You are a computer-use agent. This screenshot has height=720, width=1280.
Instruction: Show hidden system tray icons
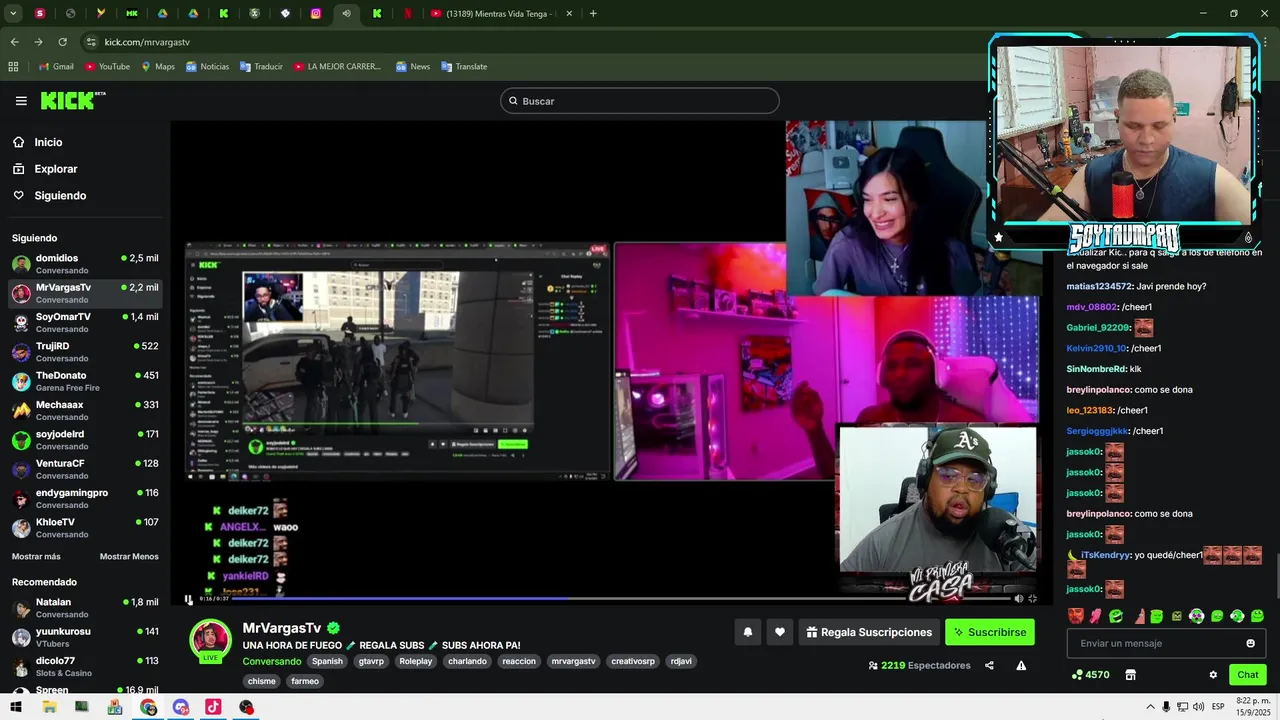click(x=1150, y=707)
